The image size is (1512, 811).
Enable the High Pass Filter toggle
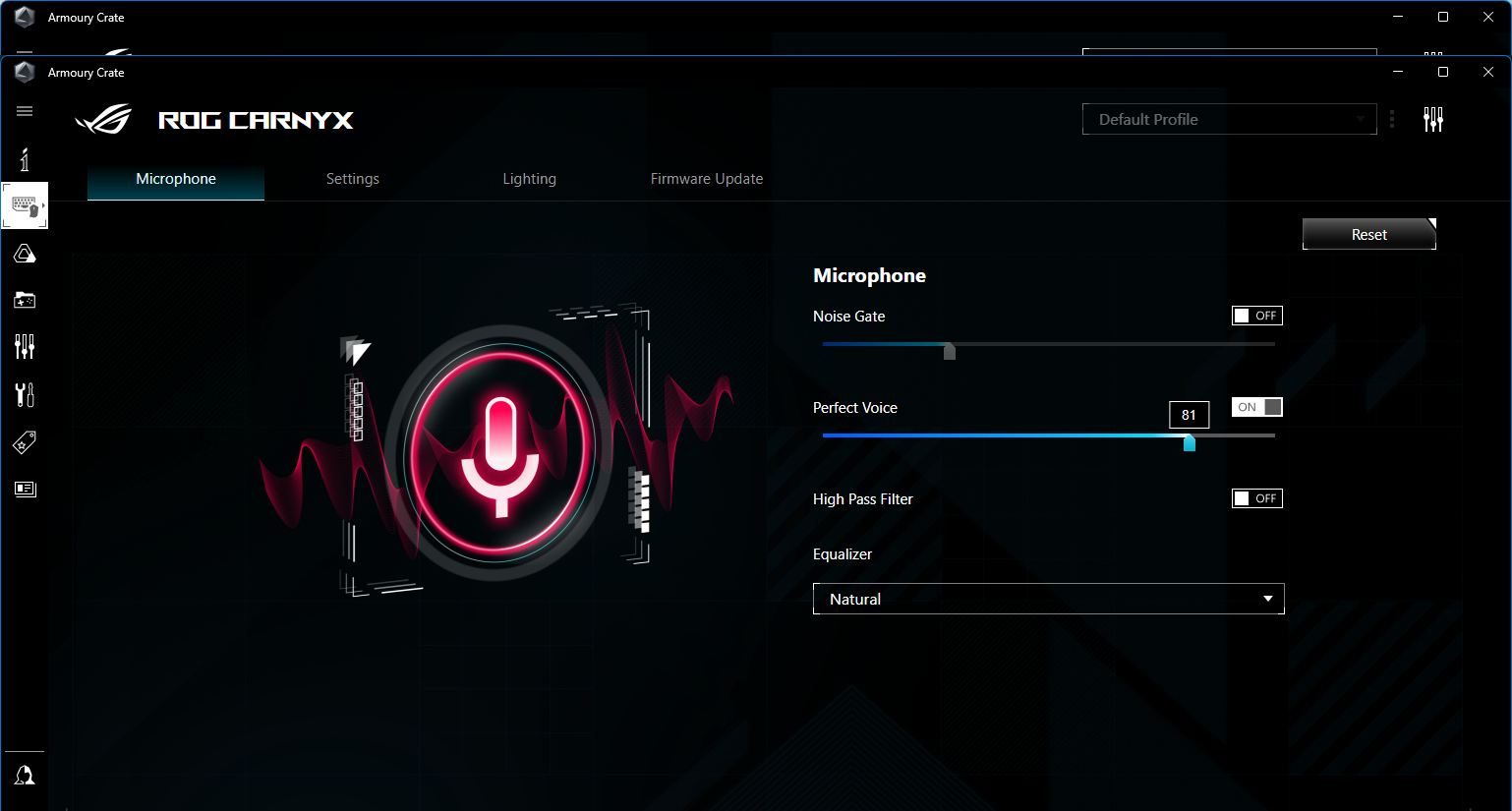click(x=1257, y=498)
